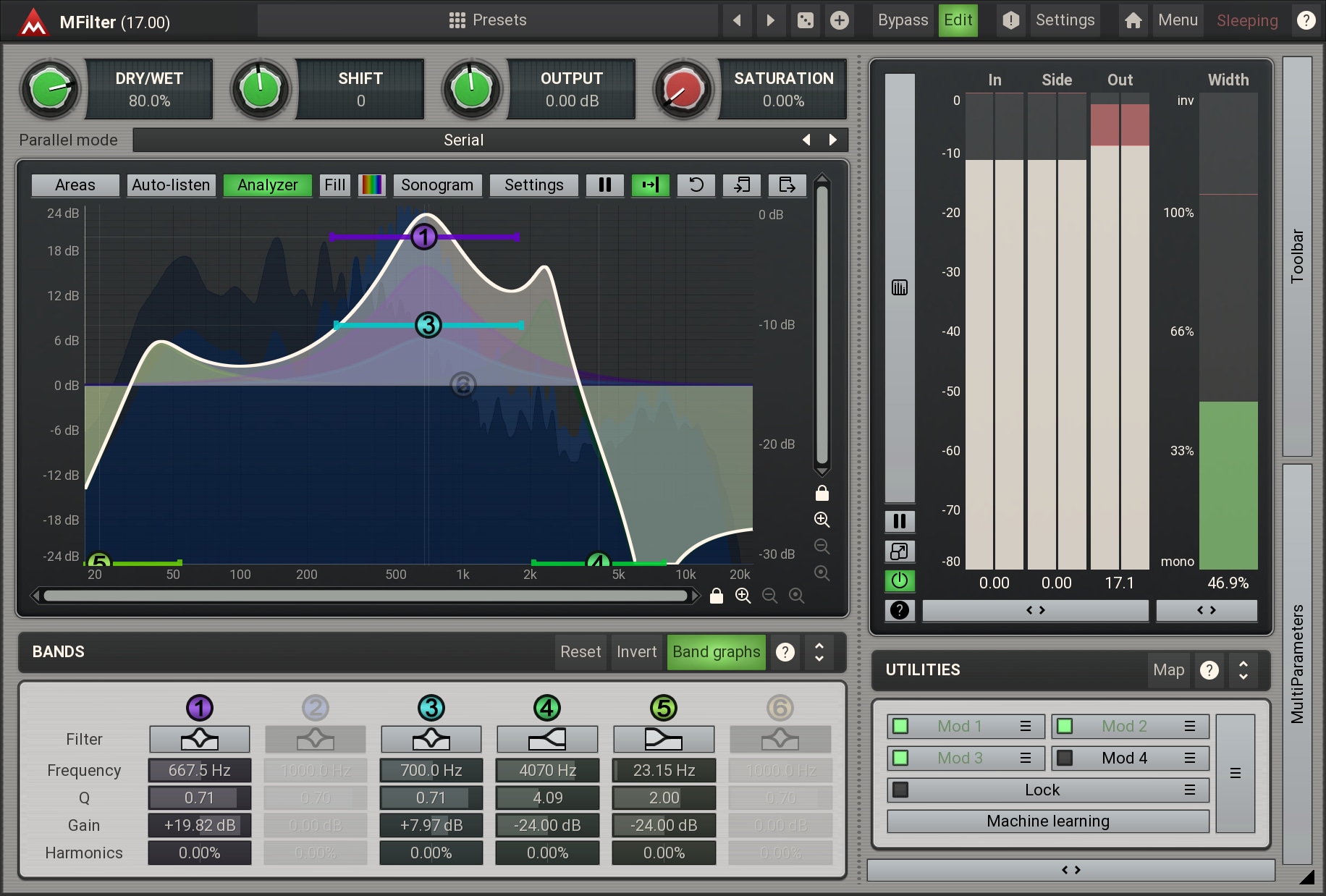Enable the Mod 4 checkbox
1326x896 pixels.
coord(1065,758)
